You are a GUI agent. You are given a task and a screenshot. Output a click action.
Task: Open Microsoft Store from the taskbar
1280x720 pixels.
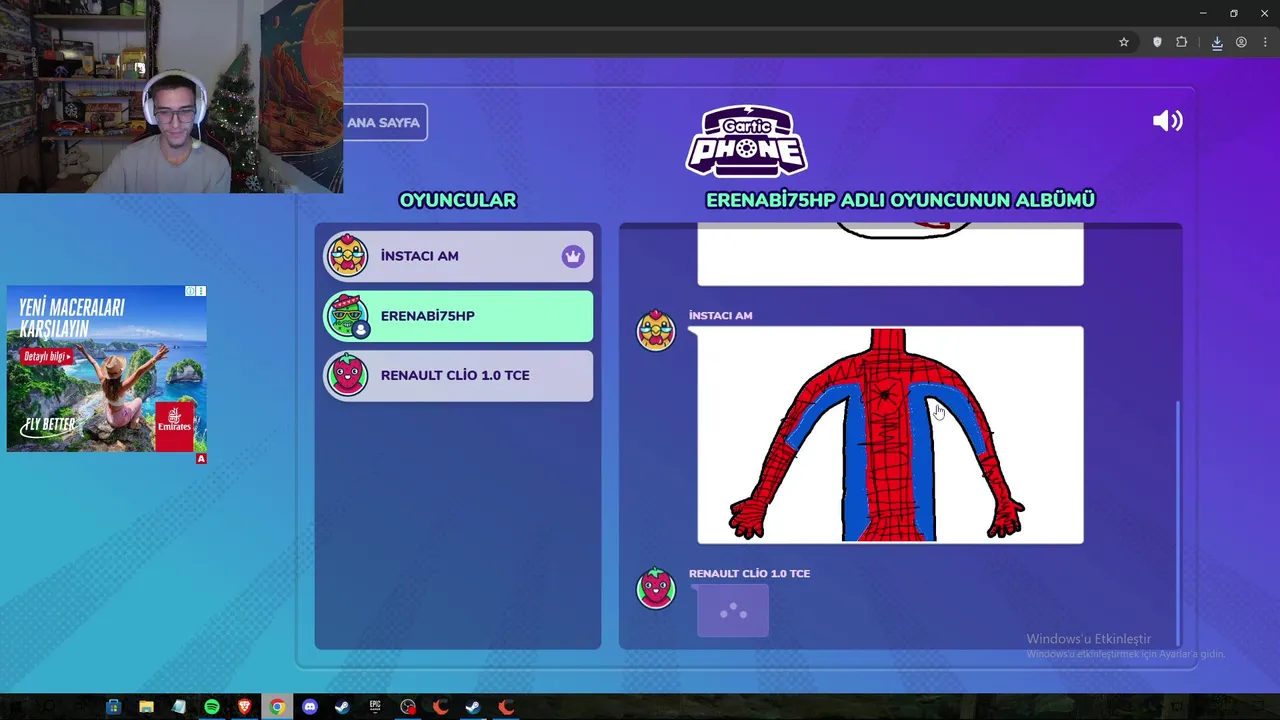(113, 707)
